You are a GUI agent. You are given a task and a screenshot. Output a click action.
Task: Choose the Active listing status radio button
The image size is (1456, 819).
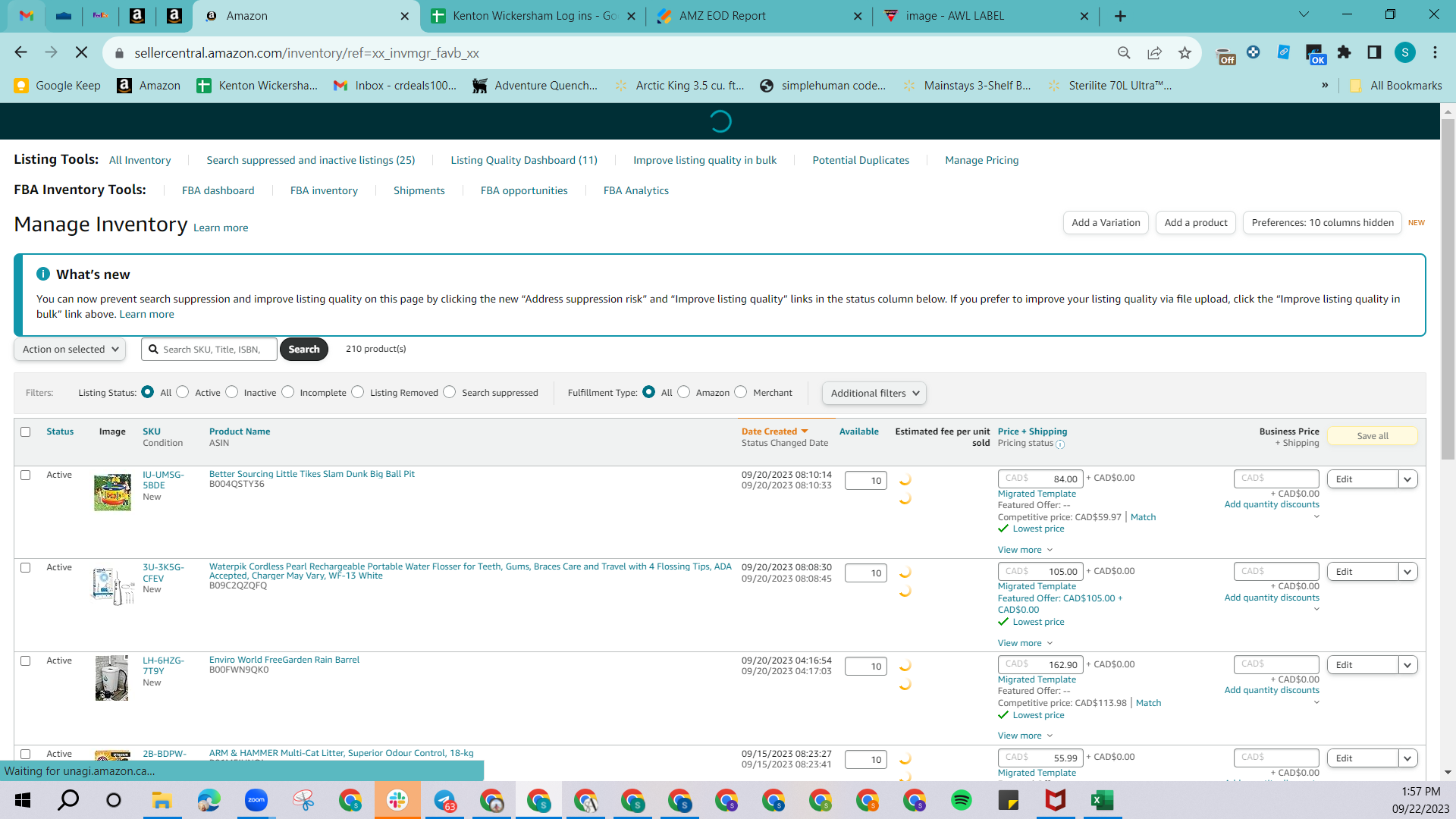[x=183, y=392]
